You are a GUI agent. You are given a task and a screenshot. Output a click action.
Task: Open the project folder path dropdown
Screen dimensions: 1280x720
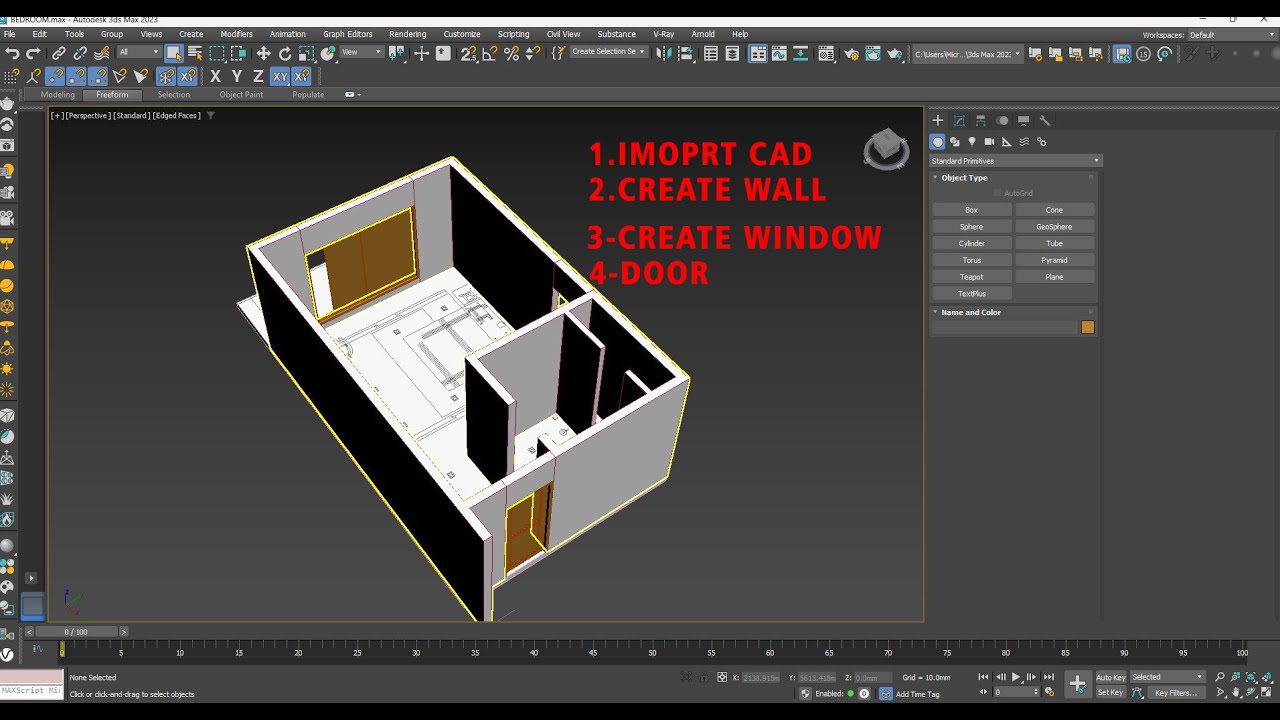tap(968, 54)
